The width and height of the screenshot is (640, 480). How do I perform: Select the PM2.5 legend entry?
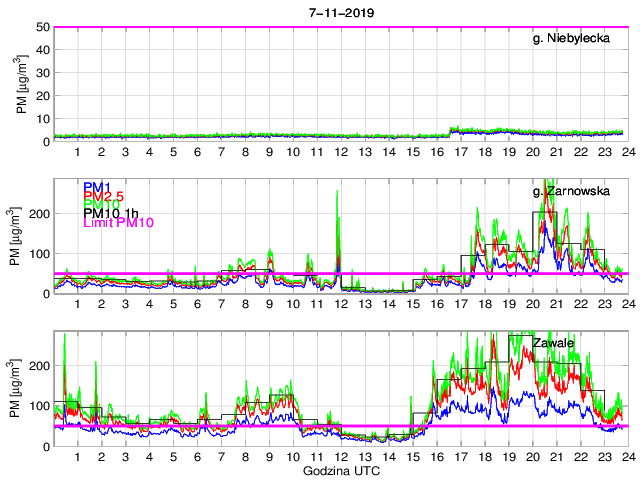pyautogui.click(x=103, y=196)
